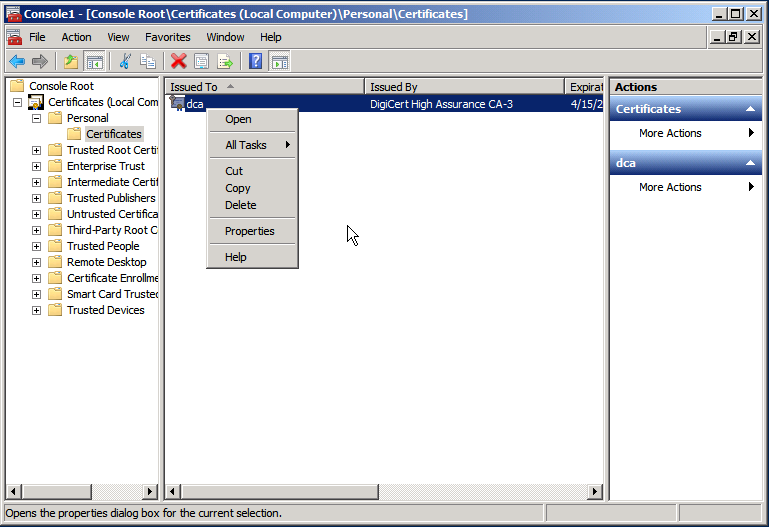Click the Export List toolbar icon
Viewport: 769px width, 527px height.
click(225, 62)
